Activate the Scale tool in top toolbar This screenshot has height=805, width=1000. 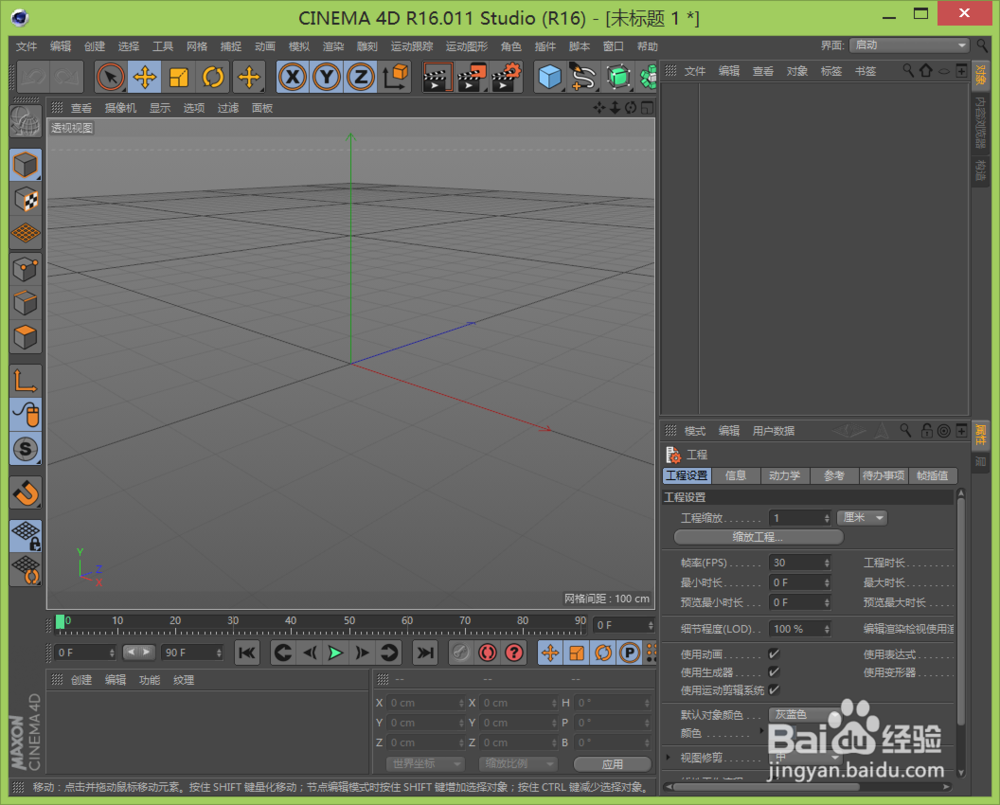[x=179, y=77]
